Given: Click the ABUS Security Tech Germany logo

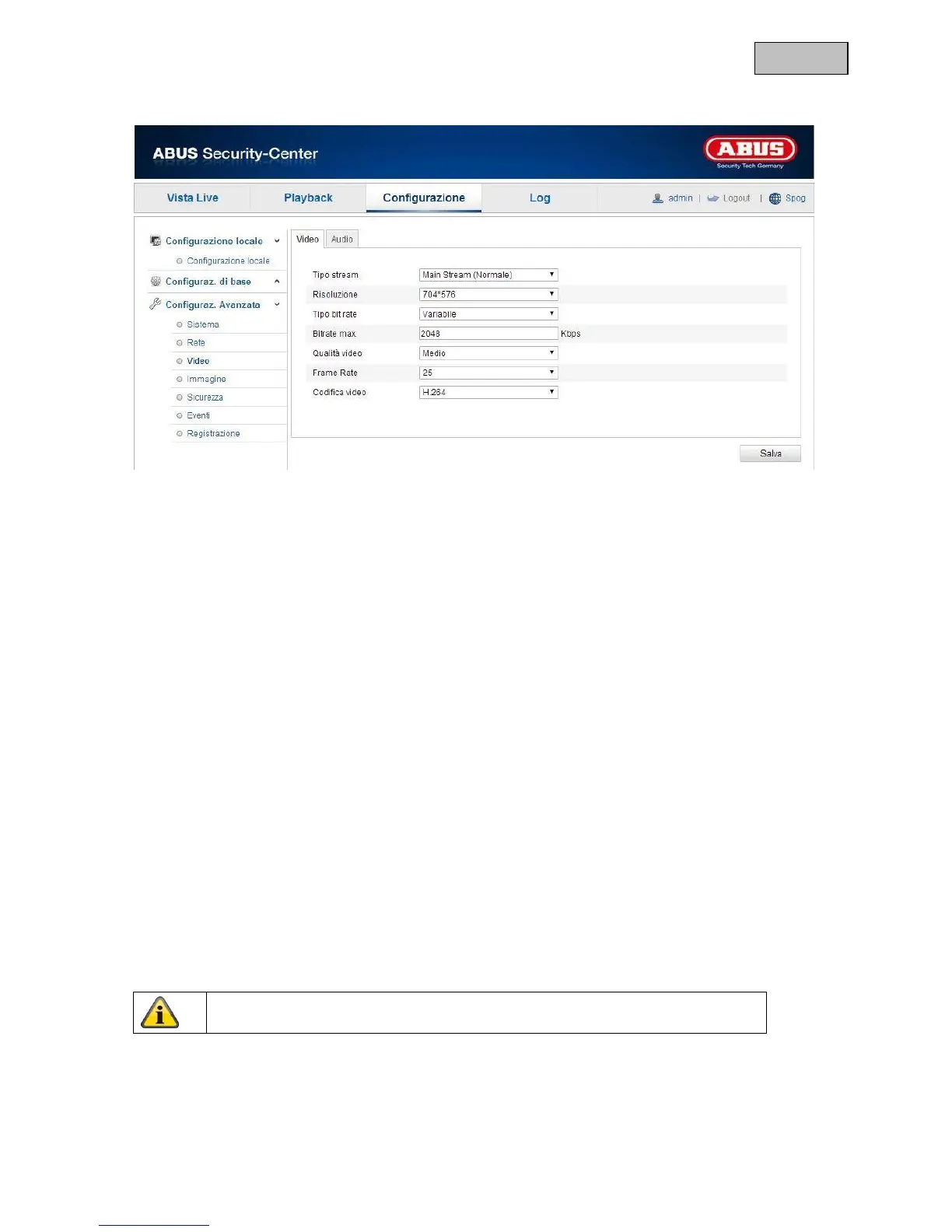Looking at the screenshot, I should [750, 152].
